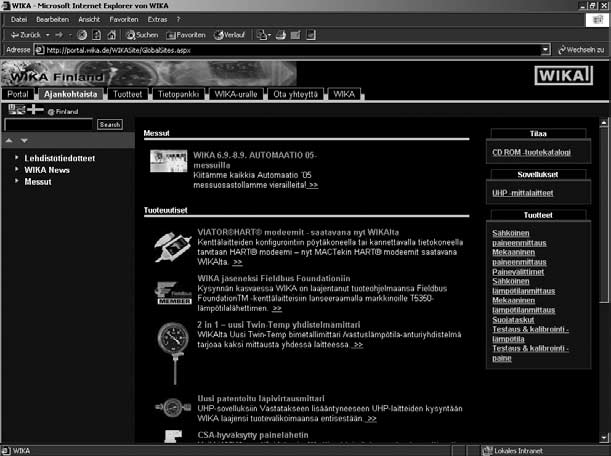Switch to the Portal tab
Screen dimensions: 611x456
click(x=18, y=94)
